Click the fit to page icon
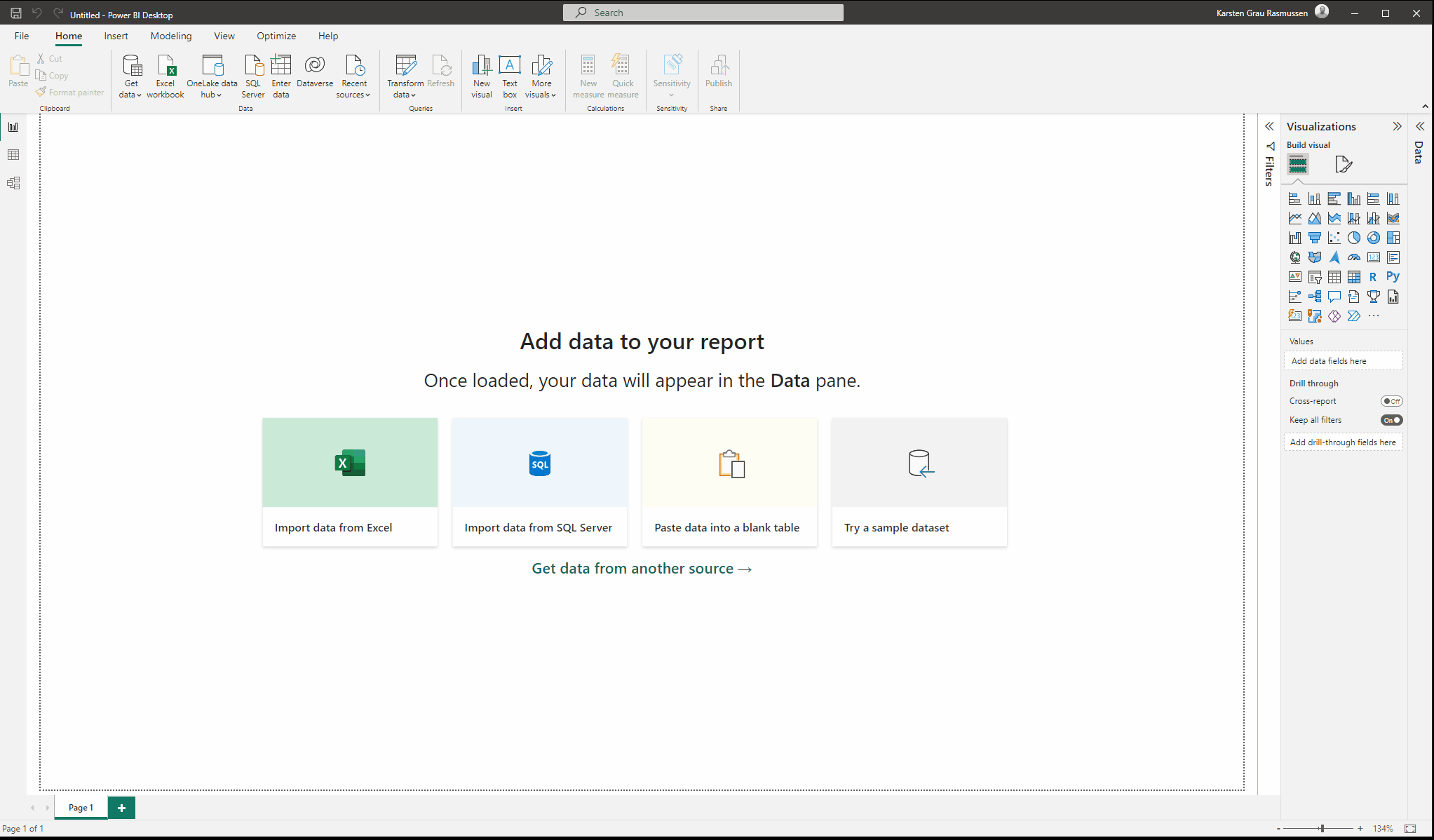Screen dimensions: 1434x840 coord(1410,829)
